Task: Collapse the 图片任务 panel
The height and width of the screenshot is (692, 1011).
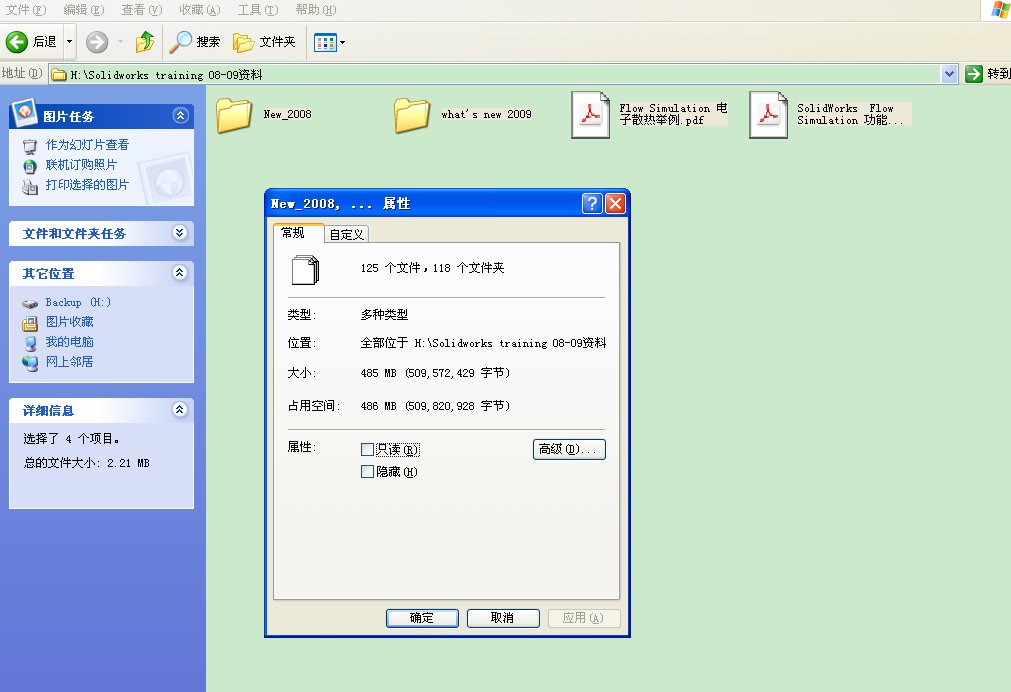Action: [180, 115]
